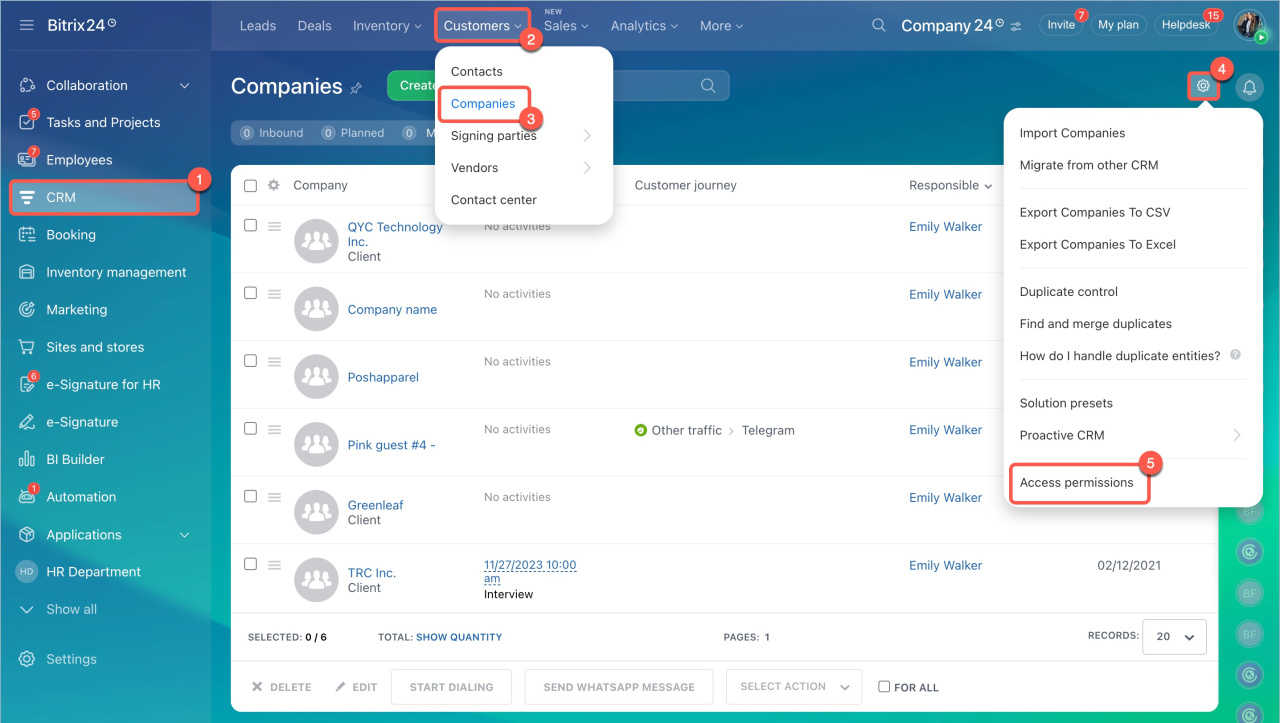This screenshot has height=723, width=1280.
Task: Click the My plan button
Action: tap(1119, 25)
